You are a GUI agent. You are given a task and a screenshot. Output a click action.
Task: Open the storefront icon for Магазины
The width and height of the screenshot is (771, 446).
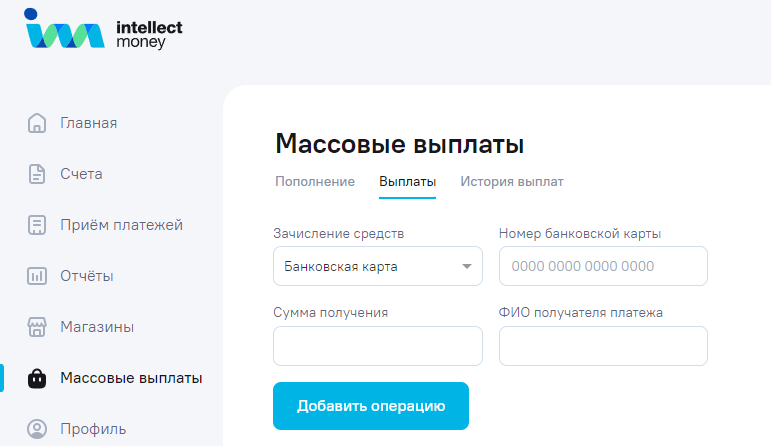pyautogui.click(x=37, y=327)
